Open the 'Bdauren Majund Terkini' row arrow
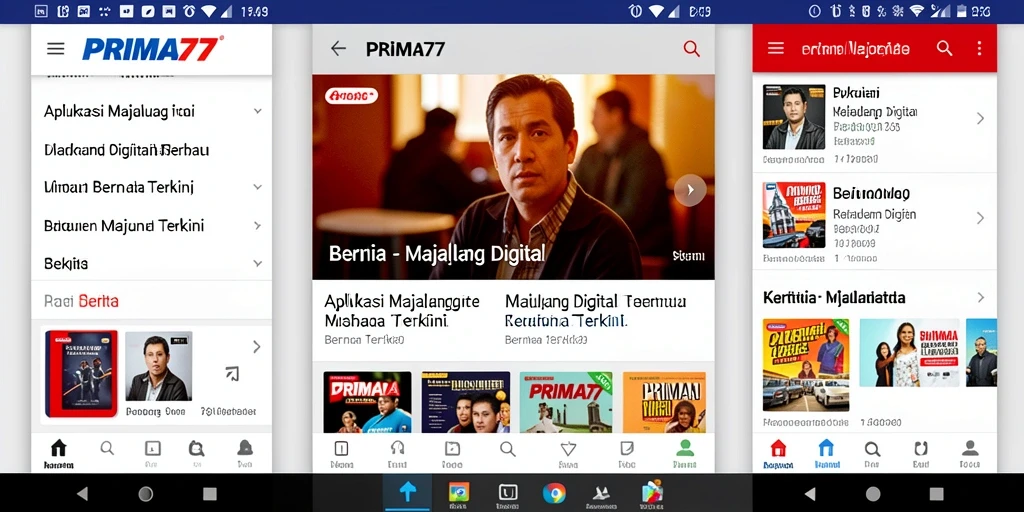The width and height of the screenshot is (1024, 512). (257, 226)
